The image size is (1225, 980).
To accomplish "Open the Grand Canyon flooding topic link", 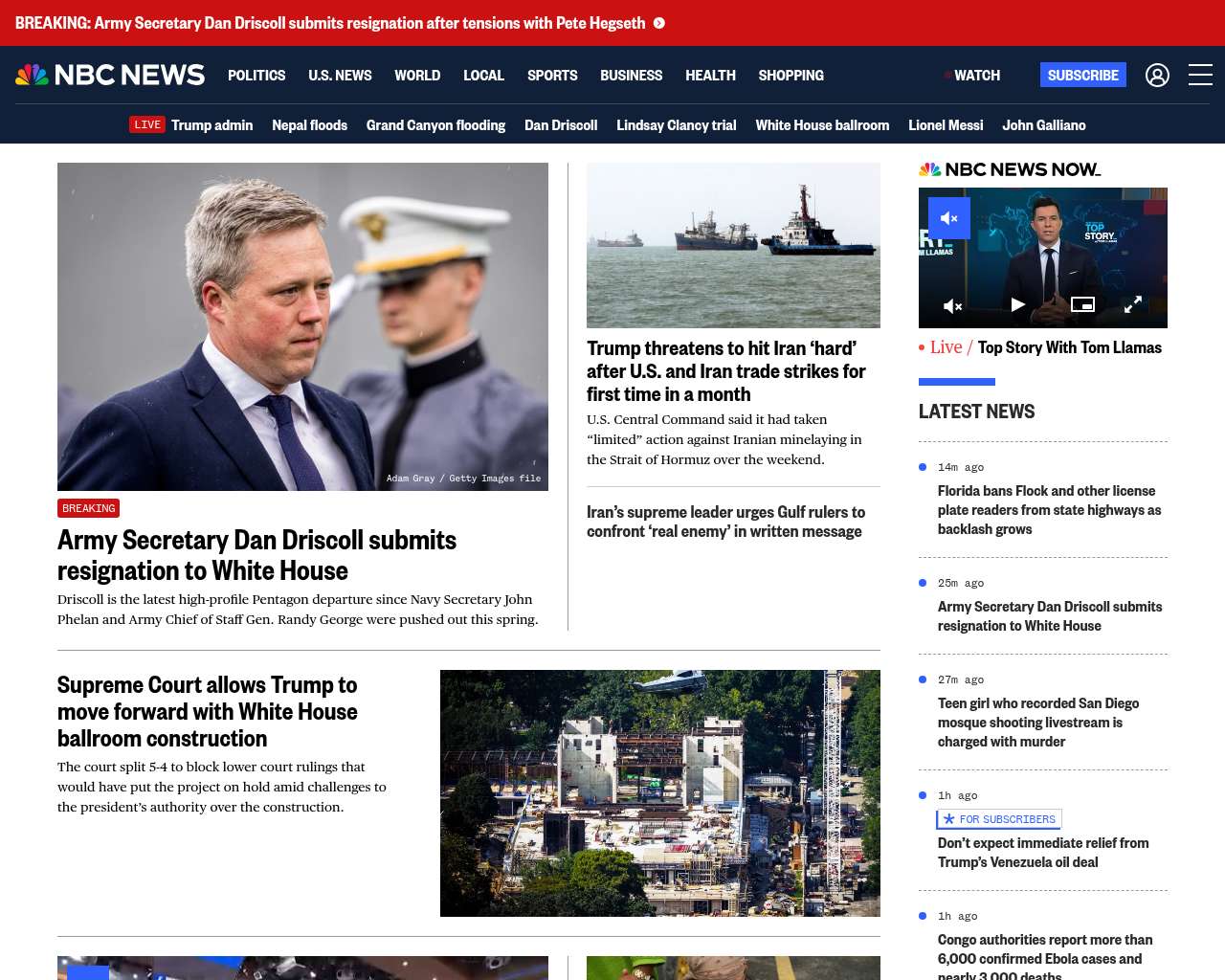I will click(435, 124).
